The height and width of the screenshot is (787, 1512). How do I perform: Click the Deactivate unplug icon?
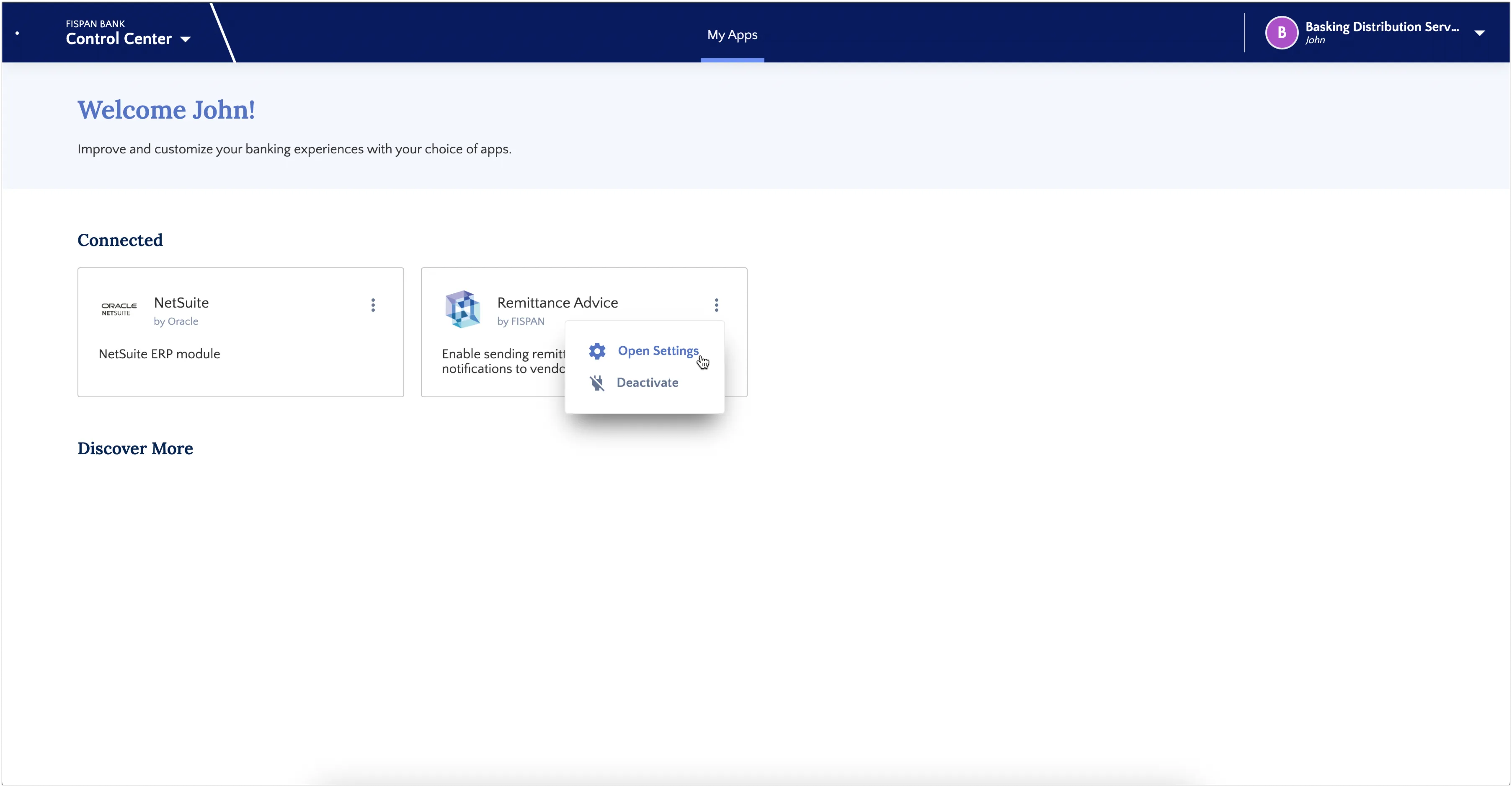(597, 383)
